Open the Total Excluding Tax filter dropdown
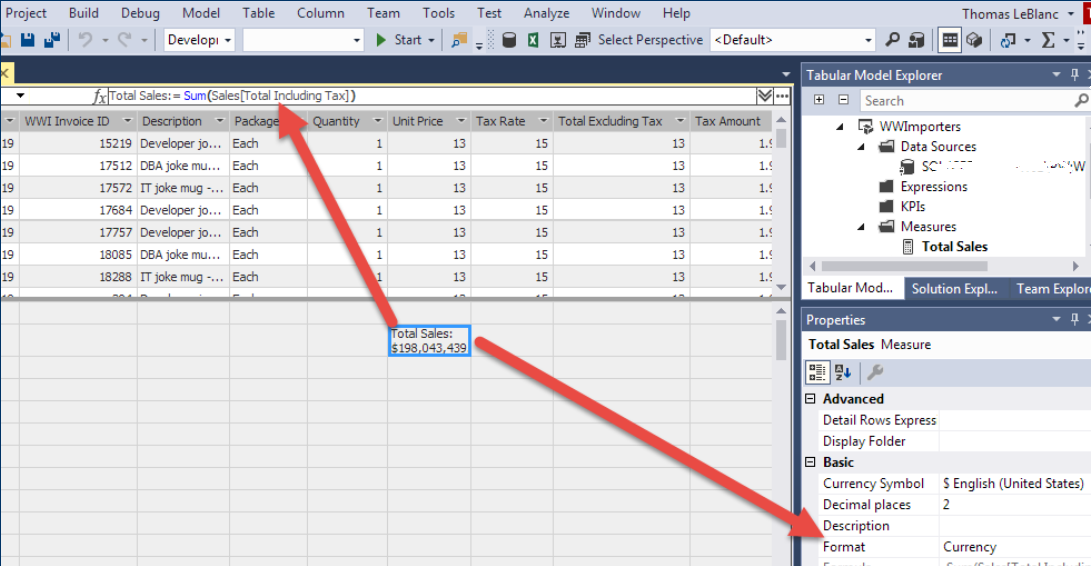This screenshot has width=1091, height=566. pyautogui.click(x=680, y=121)
